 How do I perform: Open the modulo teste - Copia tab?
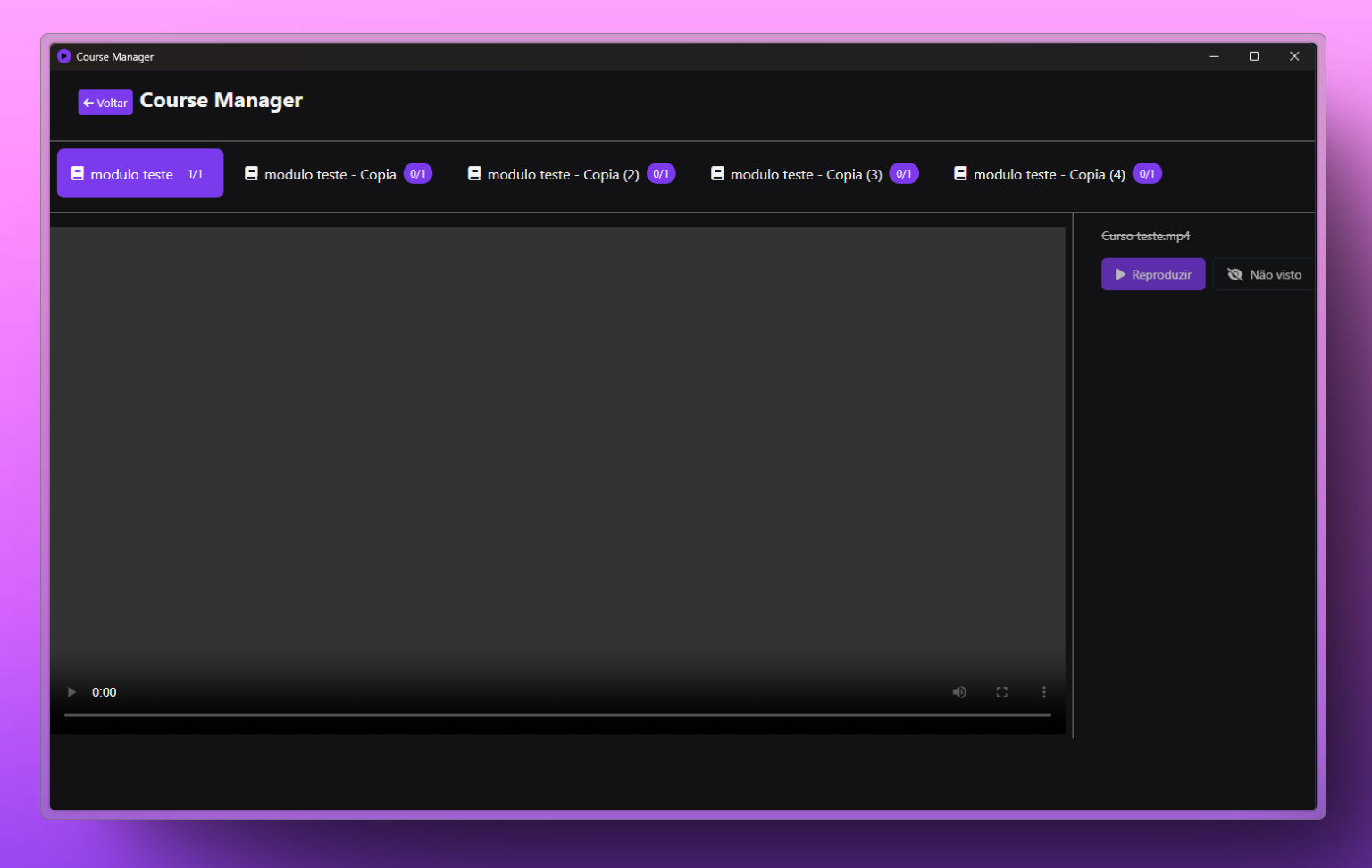pos(338,173)
